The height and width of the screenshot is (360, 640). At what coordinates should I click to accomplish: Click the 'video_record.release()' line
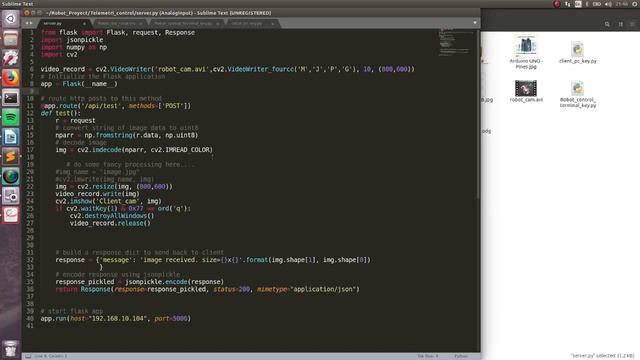tap(110, 224)
